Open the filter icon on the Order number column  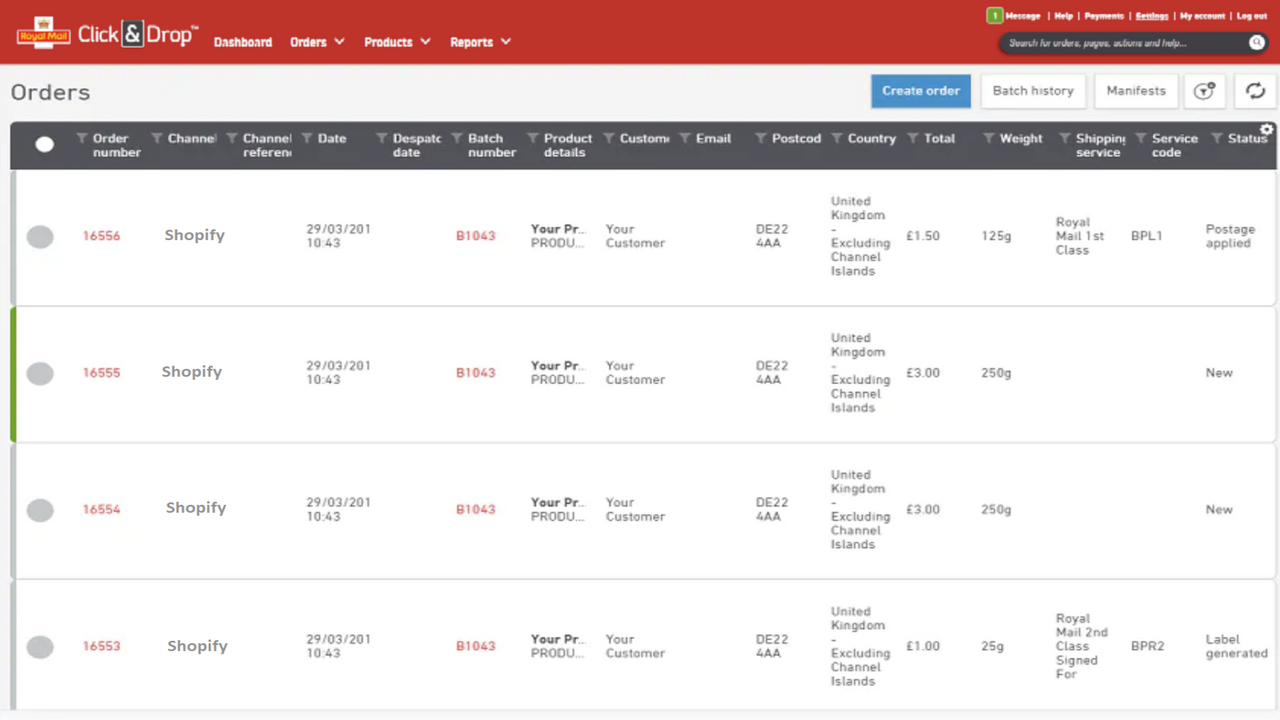82,138
